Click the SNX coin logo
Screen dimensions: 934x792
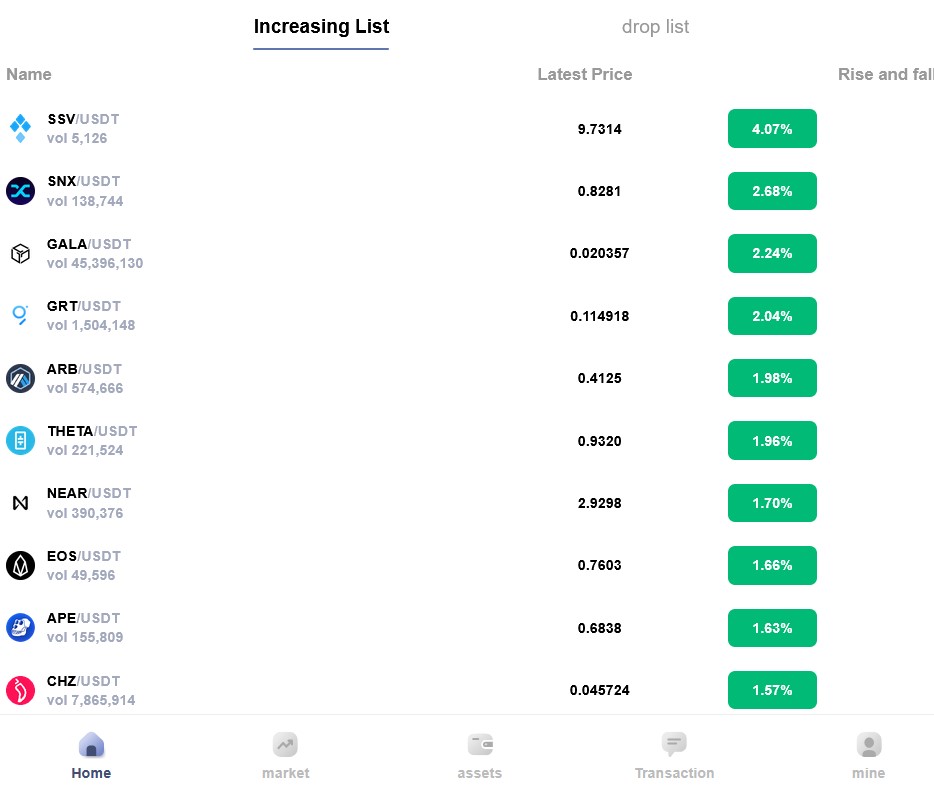pyautogui.click(x=20, y=191)
